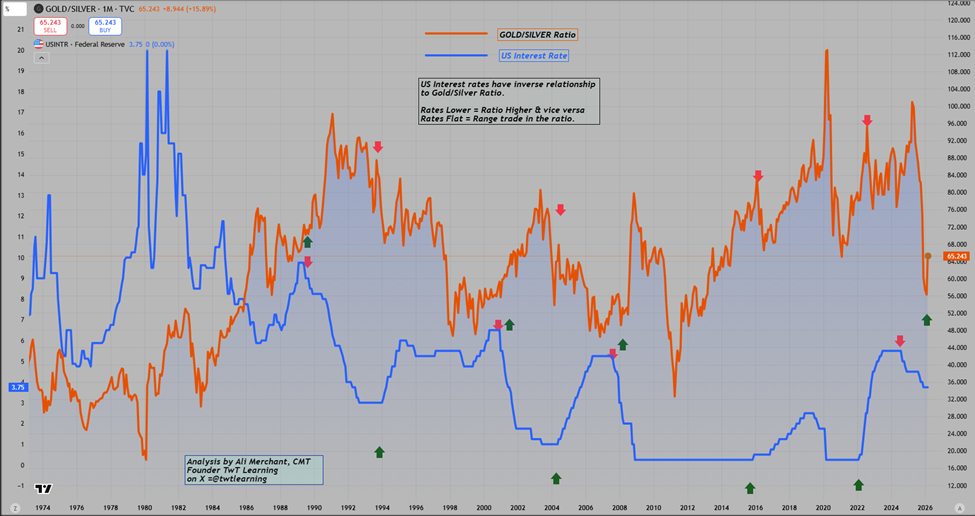Select the US Interest Rate legend label
Viewport: 975px width, 516px height.
[534, 55]
